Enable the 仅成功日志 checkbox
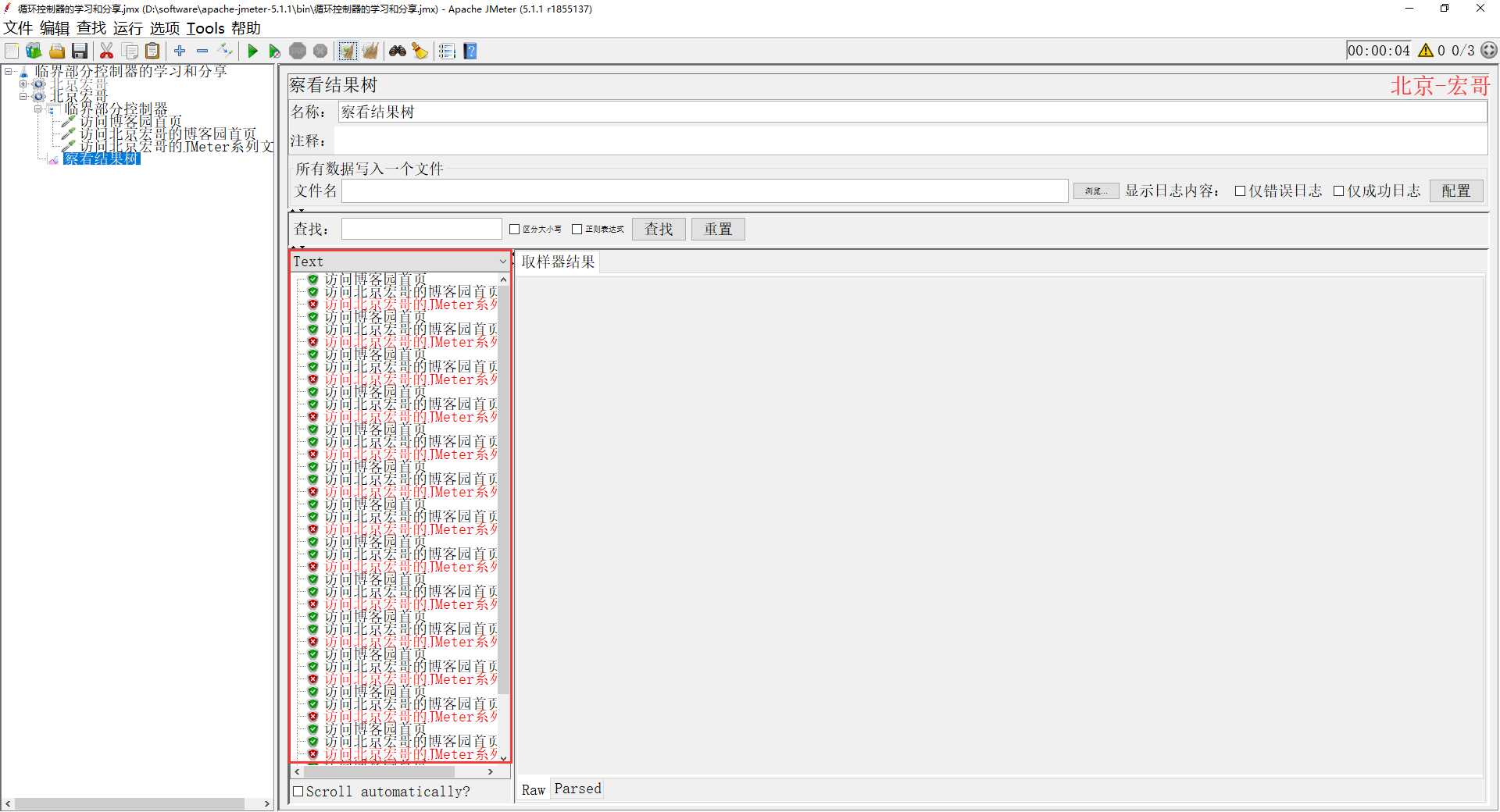Image resolution: width=1500 pixels, height=812 pixels. click(x=1338, y=191)
